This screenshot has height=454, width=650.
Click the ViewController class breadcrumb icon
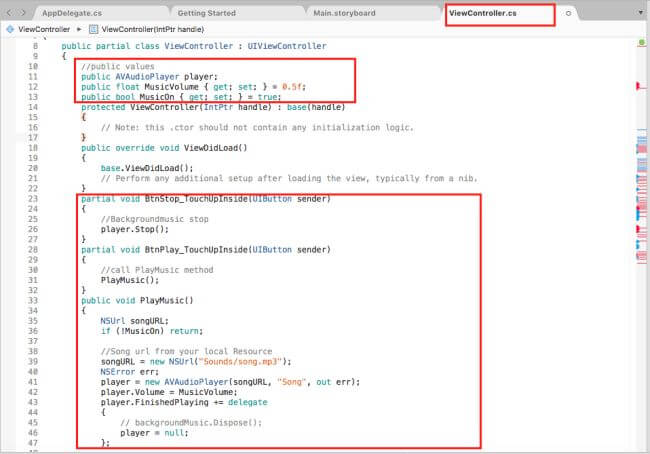(x=10, y=29)
